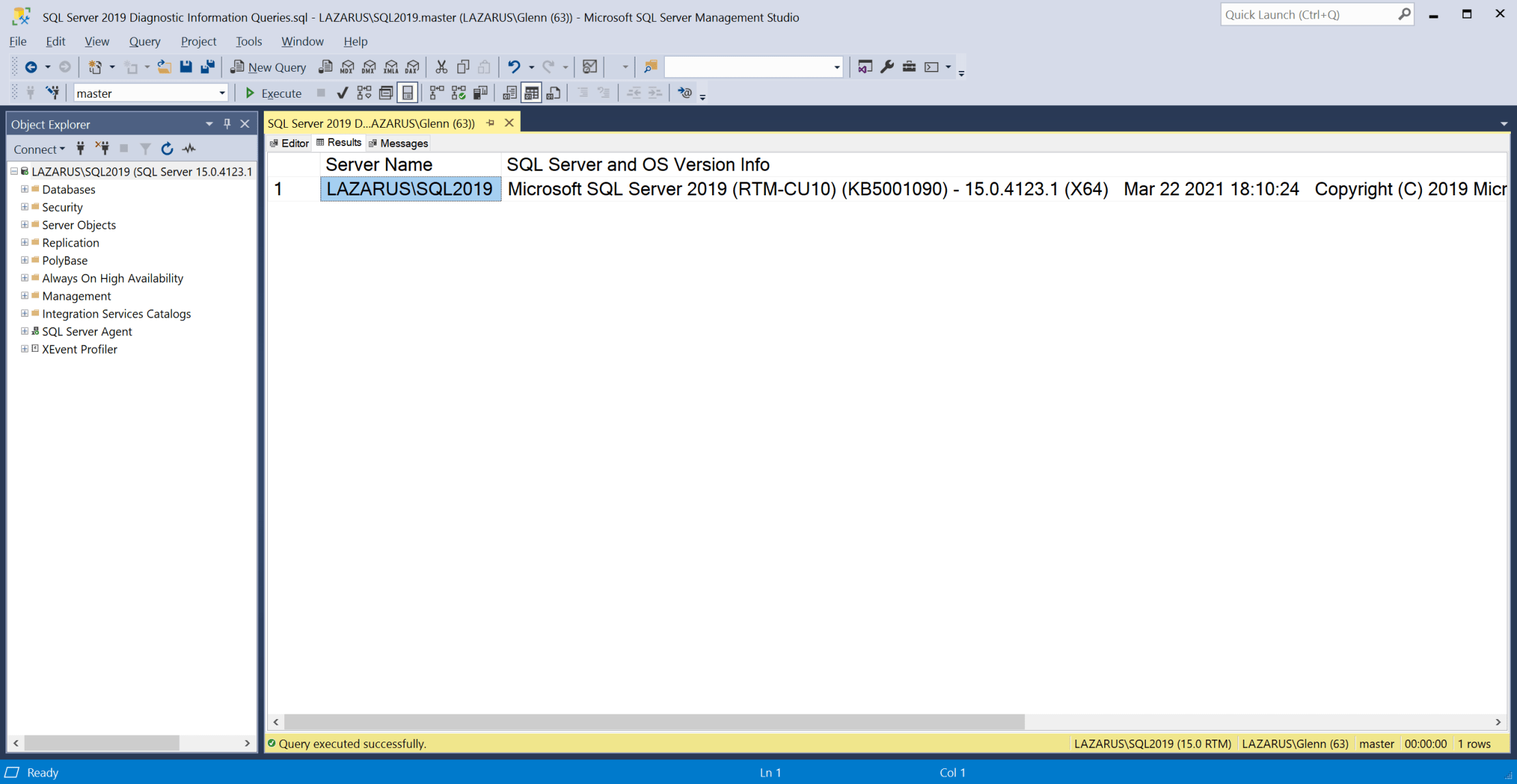Click the Parse query checkmark icon
Viewport: 1517px width, 784px height.
pyautogui.click(x=342, y=93)
